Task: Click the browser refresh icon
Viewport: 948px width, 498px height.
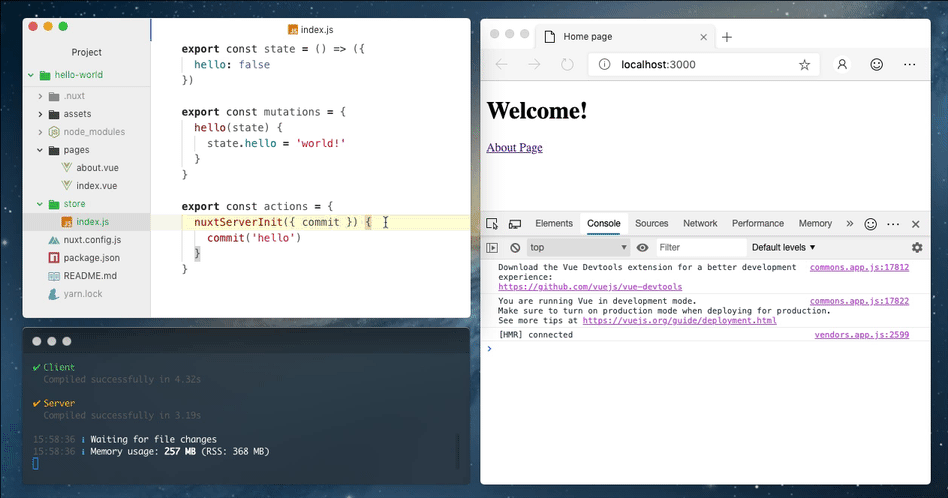Action: pyautogui.click(x=567, y=64)
